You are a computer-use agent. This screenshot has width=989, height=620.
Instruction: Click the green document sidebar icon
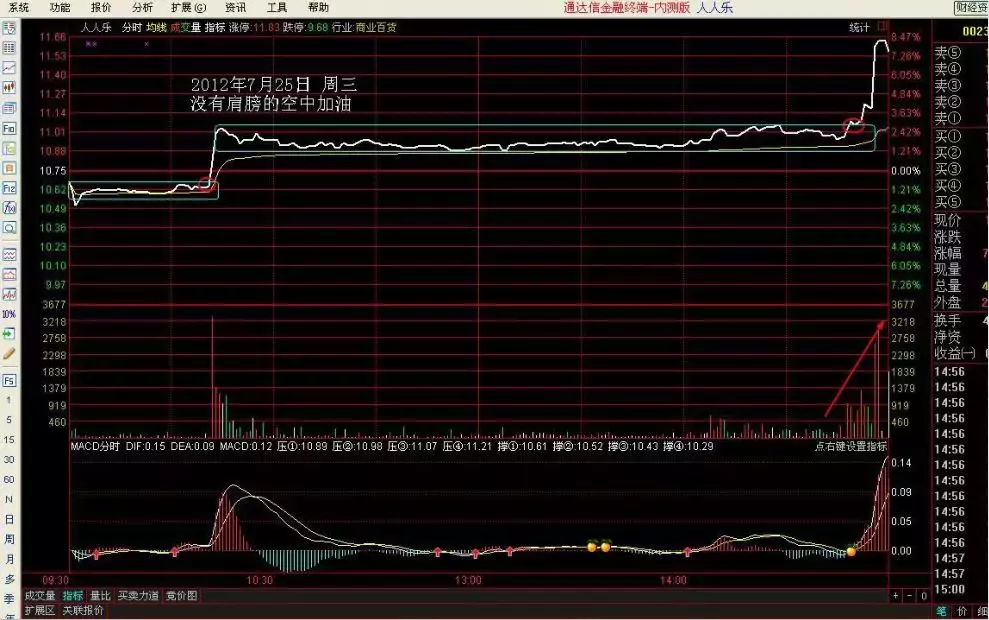click(x=9, y=148)
